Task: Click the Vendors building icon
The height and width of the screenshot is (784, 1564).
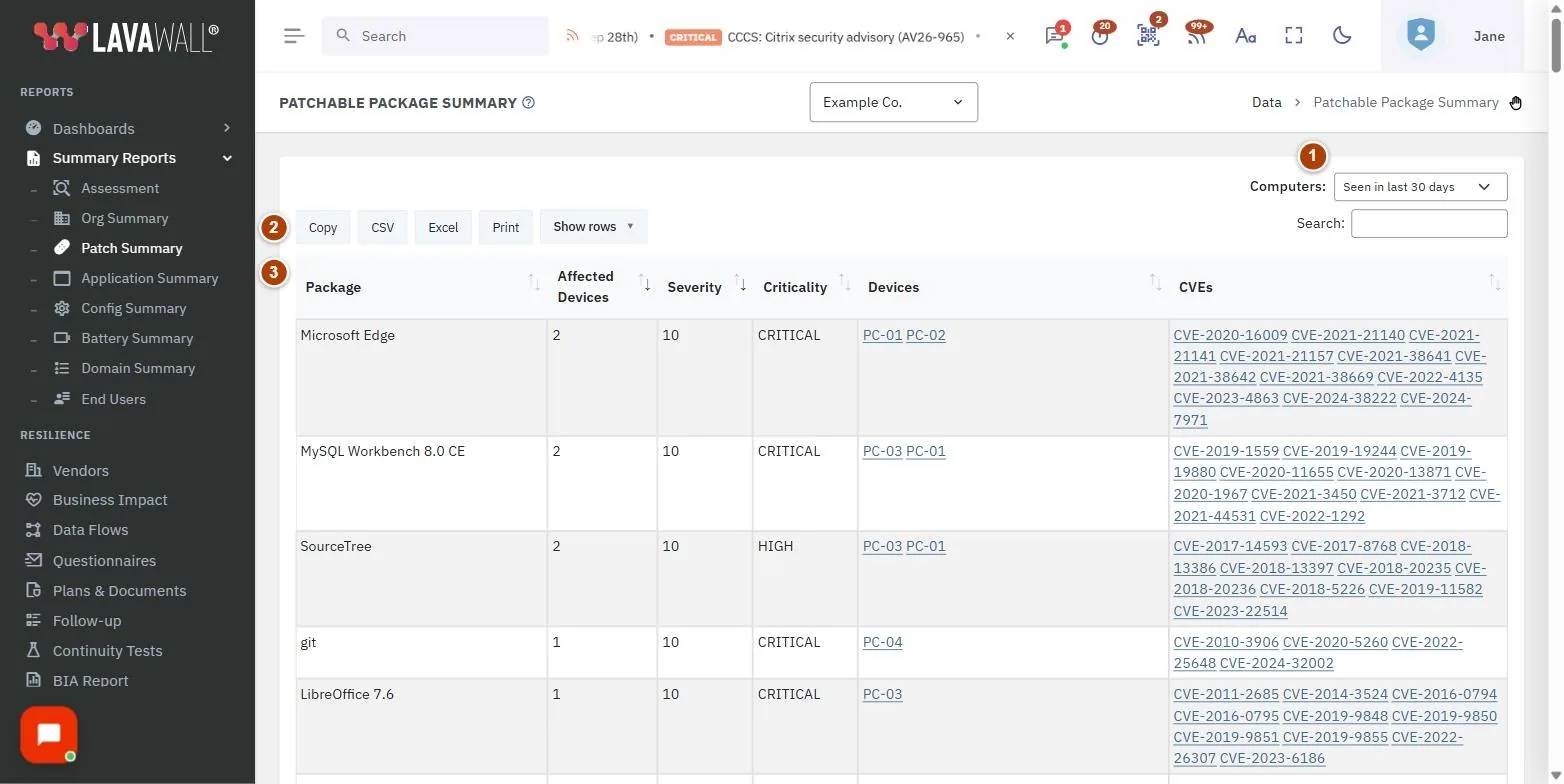Action: coord(34,470)
